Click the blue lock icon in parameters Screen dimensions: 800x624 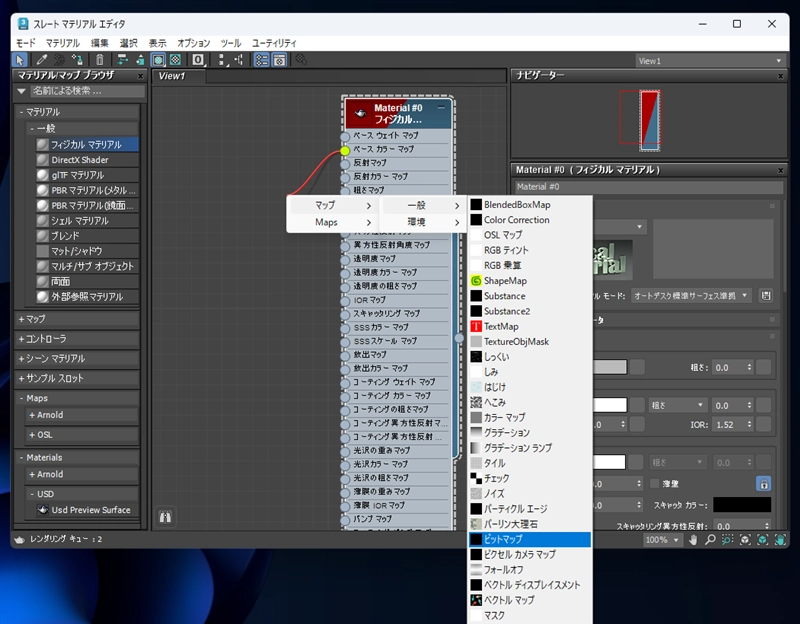[763, 483]
